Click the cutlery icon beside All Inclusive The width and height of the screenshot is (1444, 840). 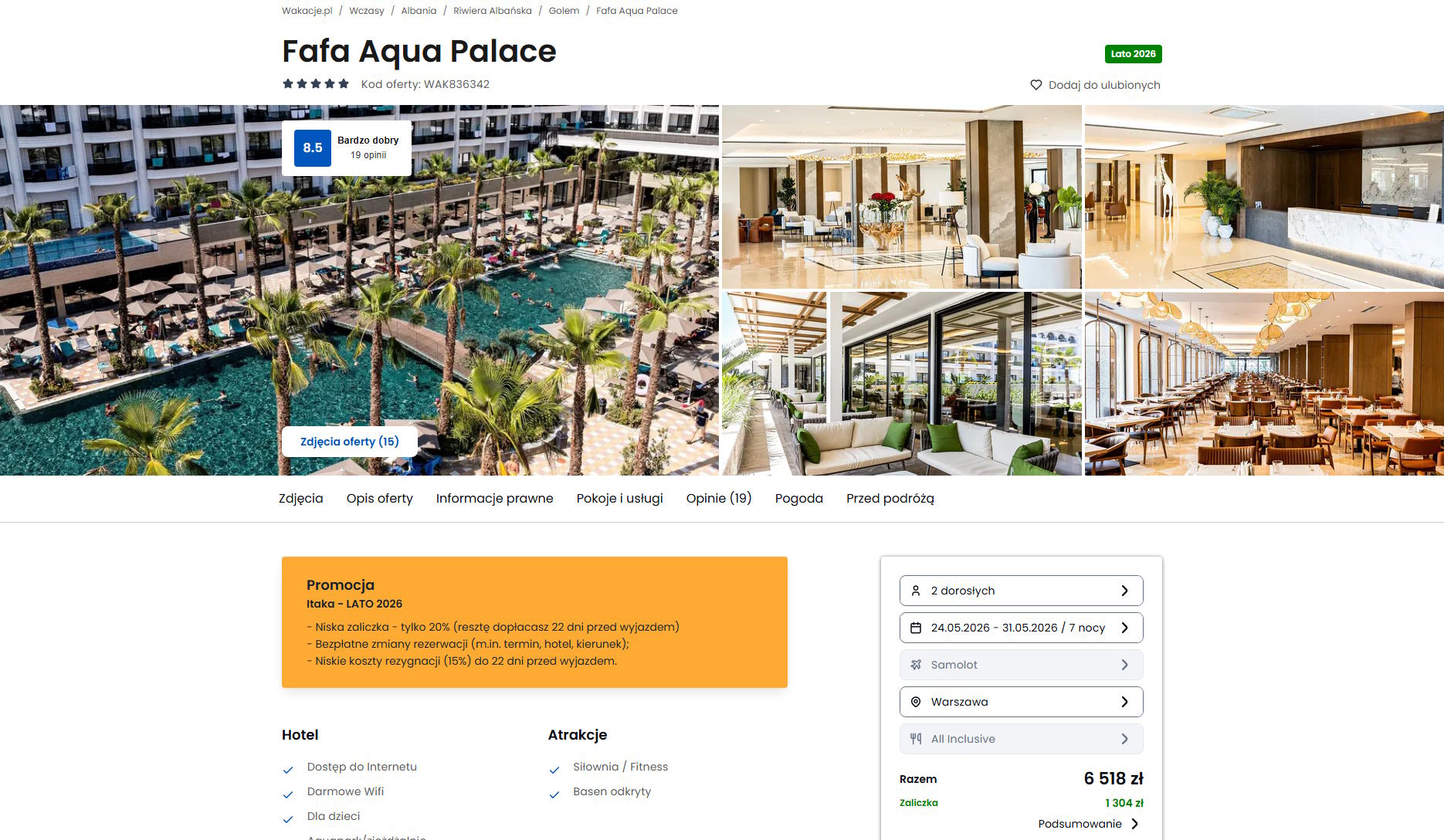click(x=916, y=739)
